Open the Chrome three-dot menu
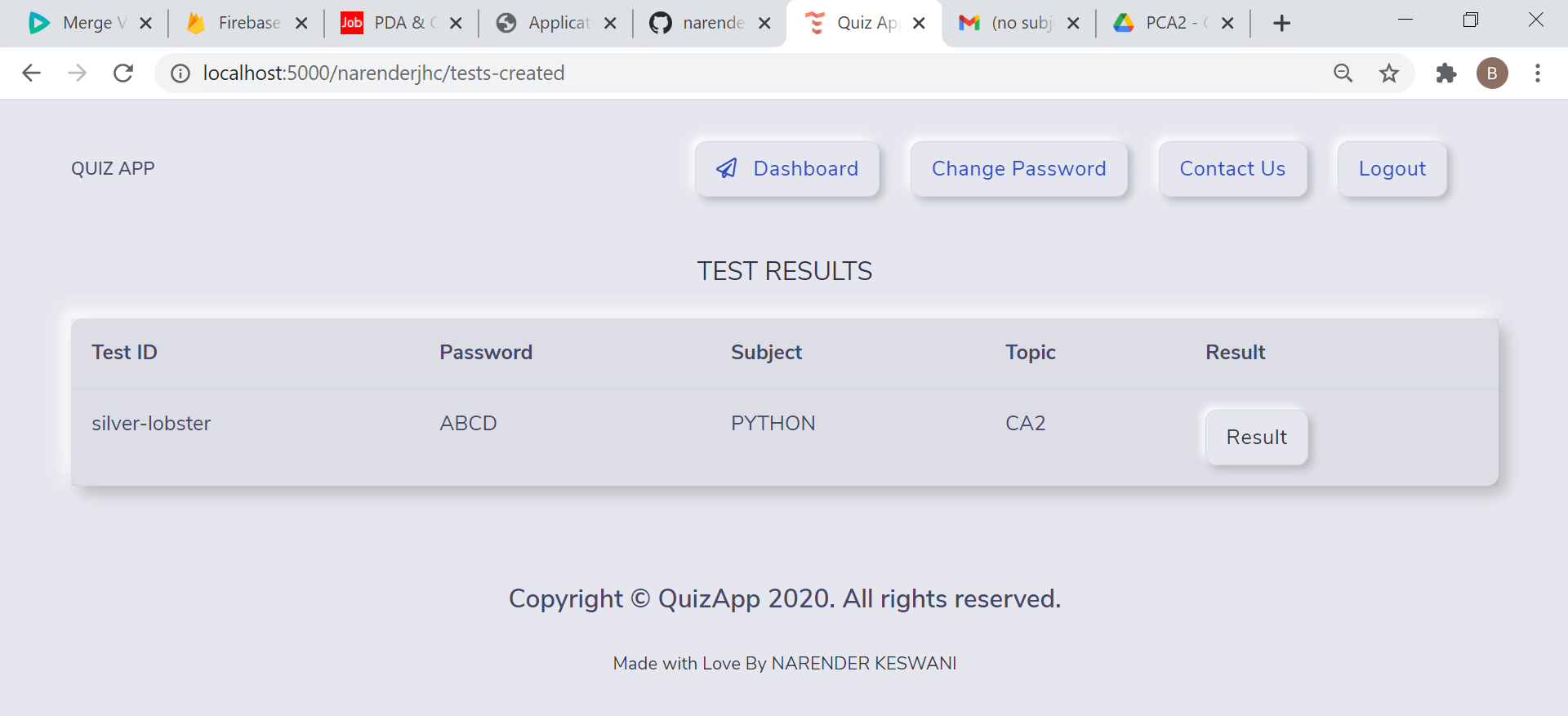The image size is (1568, 716). [1537, 73]
